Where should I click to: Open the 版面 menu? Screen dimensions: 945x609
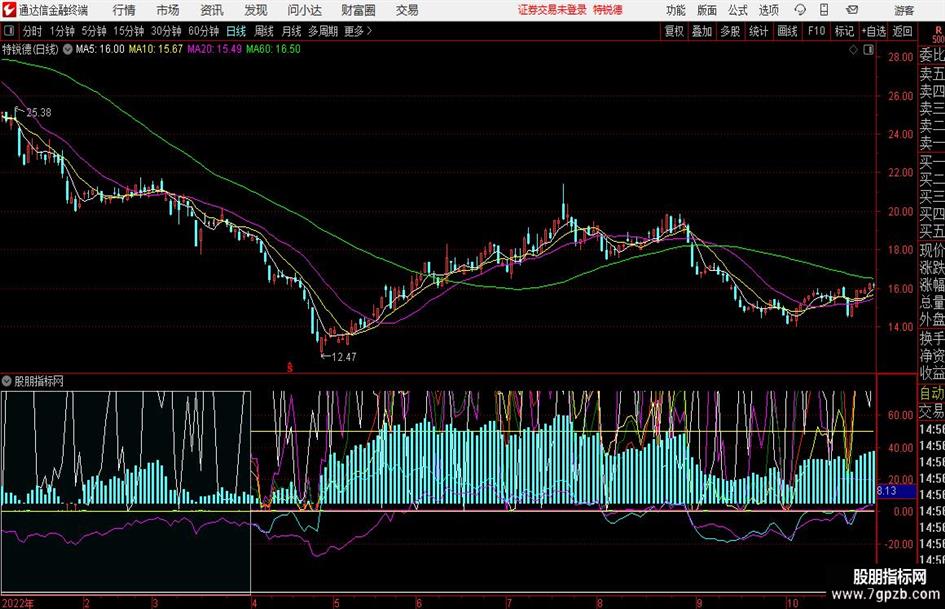(706, 10)
